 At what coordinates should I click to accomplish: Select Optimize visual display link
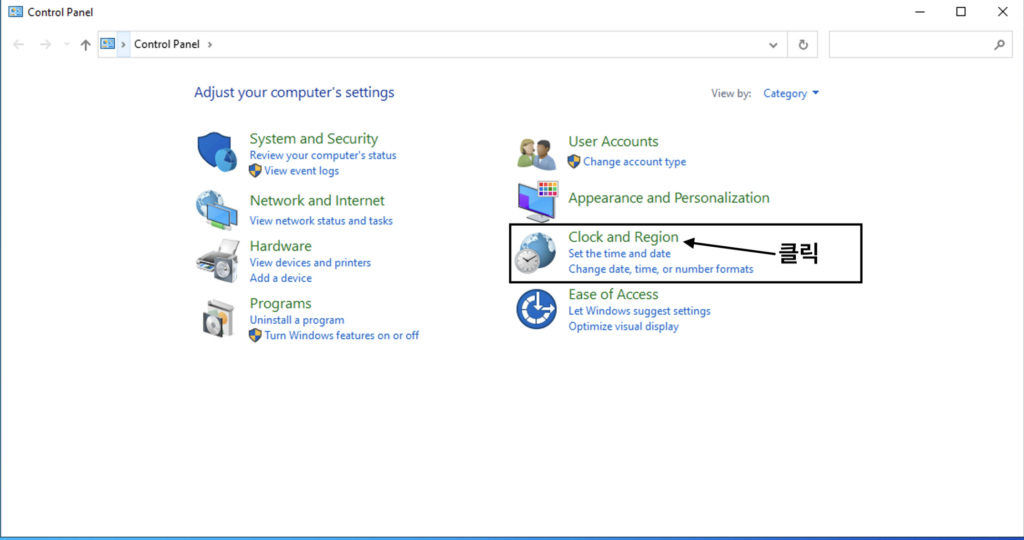pyautogui.click(x=623, y=326)
